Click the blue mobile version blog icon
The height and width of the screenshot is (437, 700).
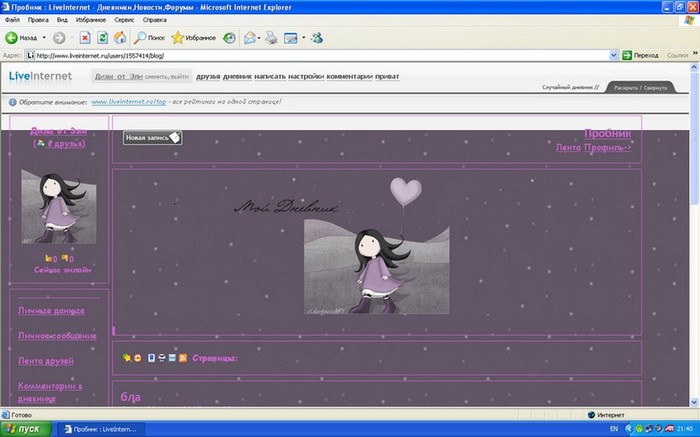click(x=151, y=358)
